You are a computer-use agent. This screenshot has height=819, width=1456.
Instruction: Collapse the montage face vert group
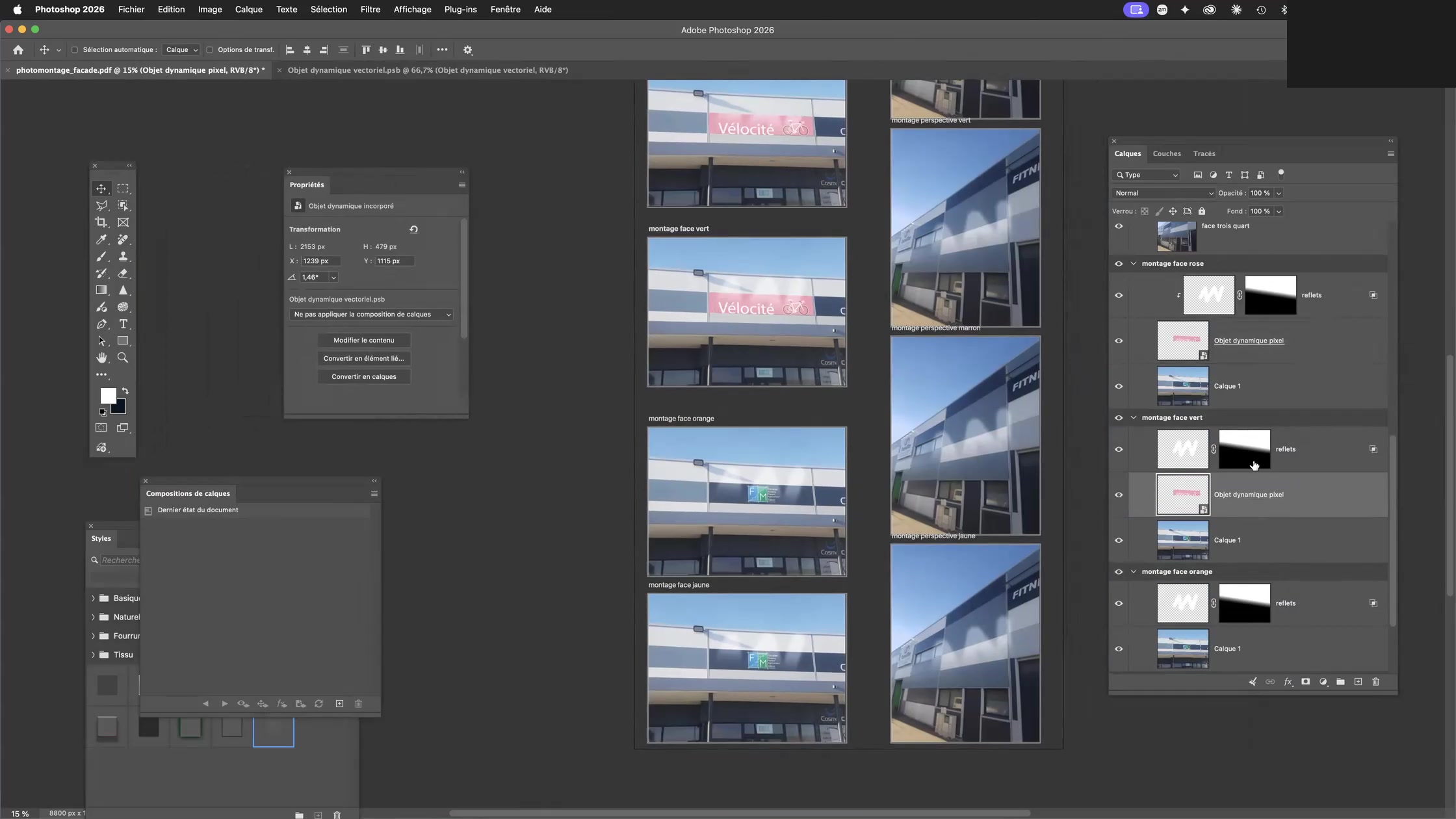click(1134, 418)
